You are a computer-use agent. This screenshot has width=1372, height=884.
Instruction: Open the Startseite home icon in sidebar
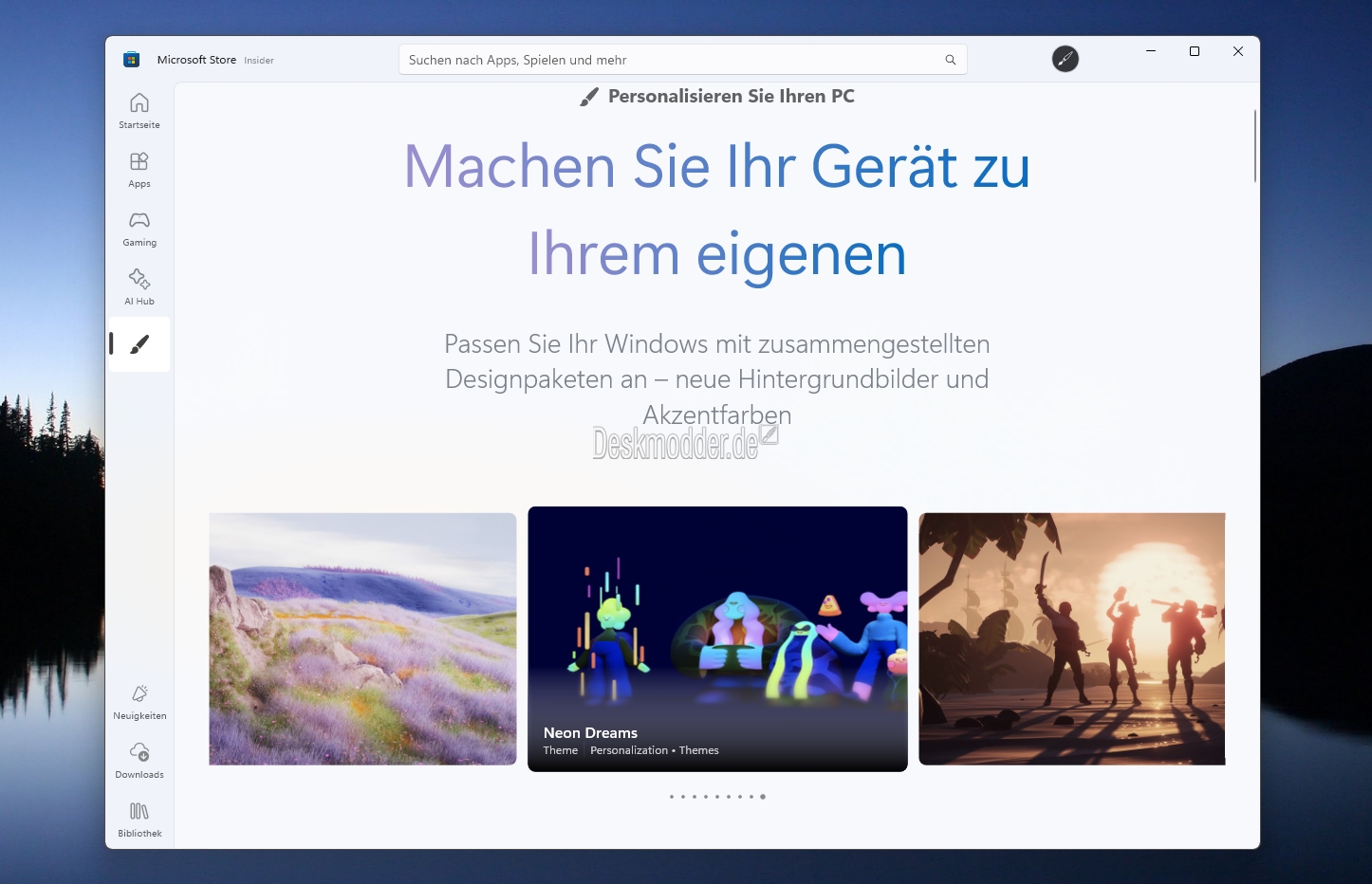pos(139,102)
